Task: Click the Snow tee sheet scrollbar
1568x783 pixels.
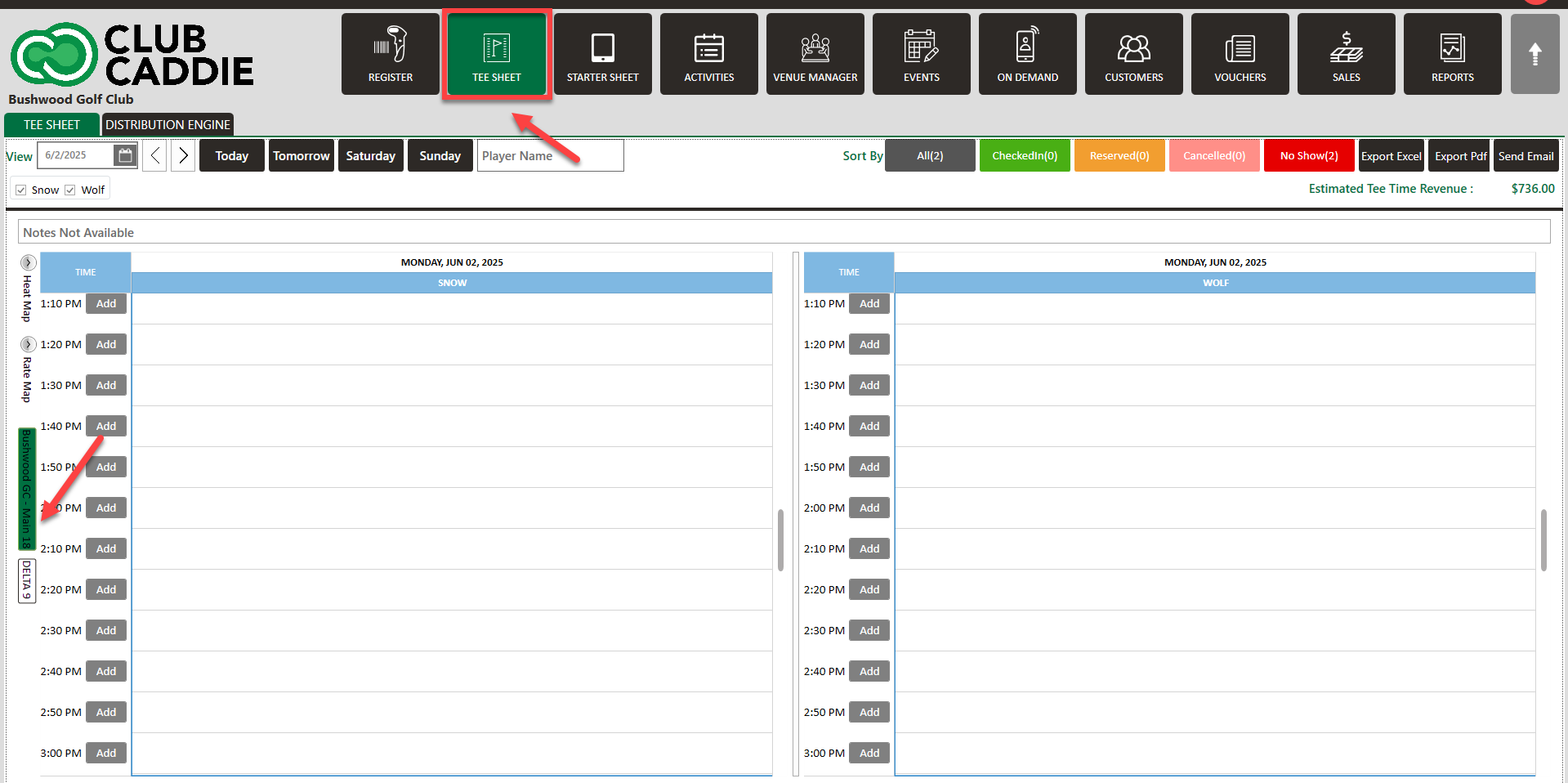Action: (780, 540)
